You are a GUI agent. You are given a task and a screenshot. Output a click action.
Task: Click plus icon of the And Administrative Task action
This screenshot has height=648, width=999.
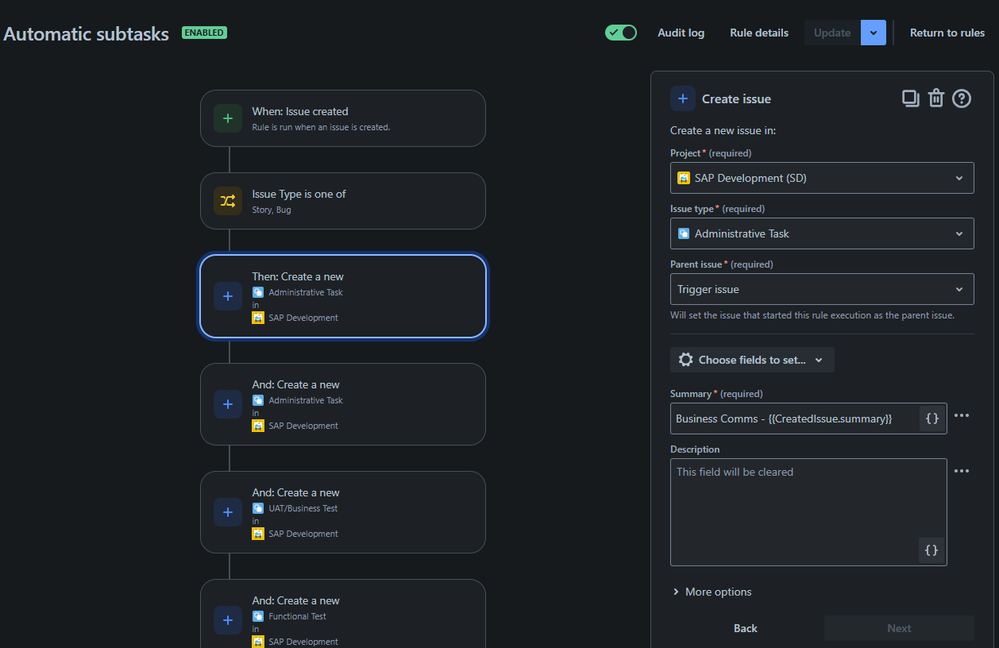tap(227, 404)
